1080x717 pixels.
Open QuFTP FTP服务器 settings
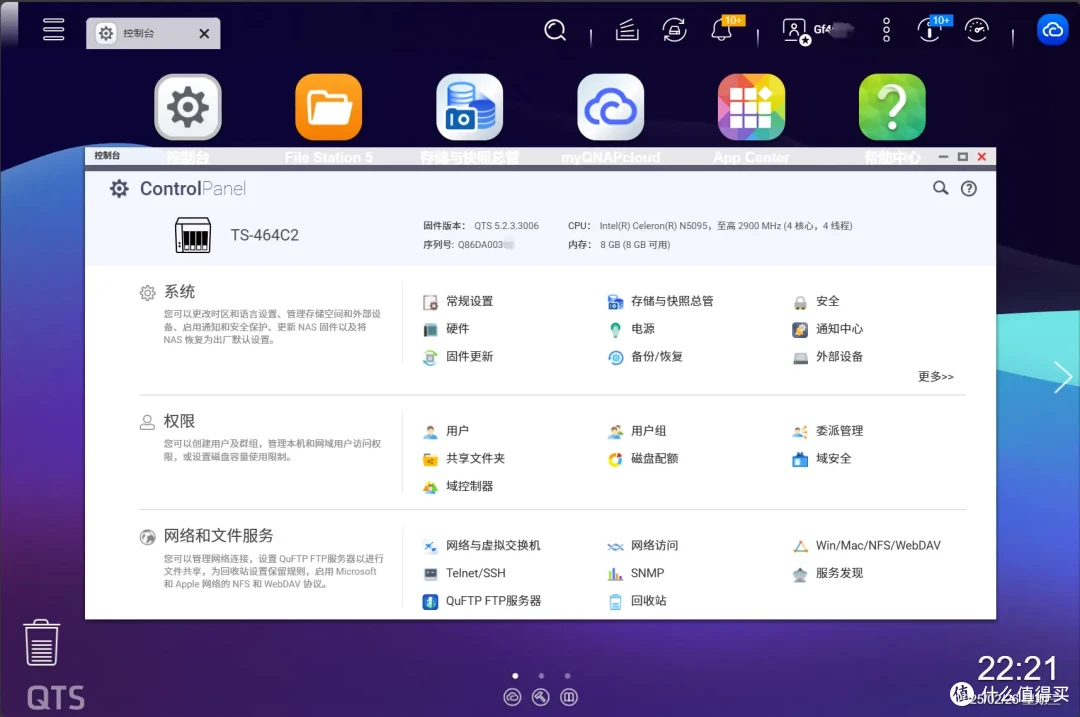tap(482, 601)
